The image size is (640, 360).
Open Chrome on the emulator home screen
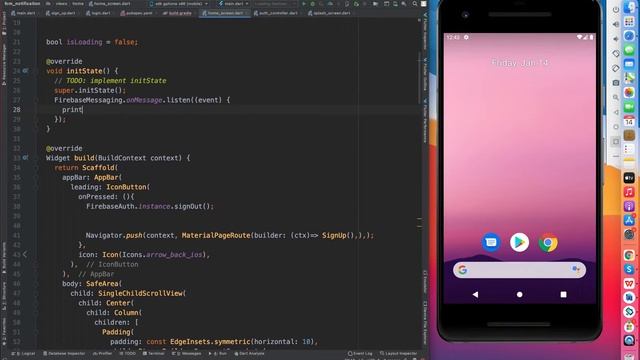coord(548,242)
